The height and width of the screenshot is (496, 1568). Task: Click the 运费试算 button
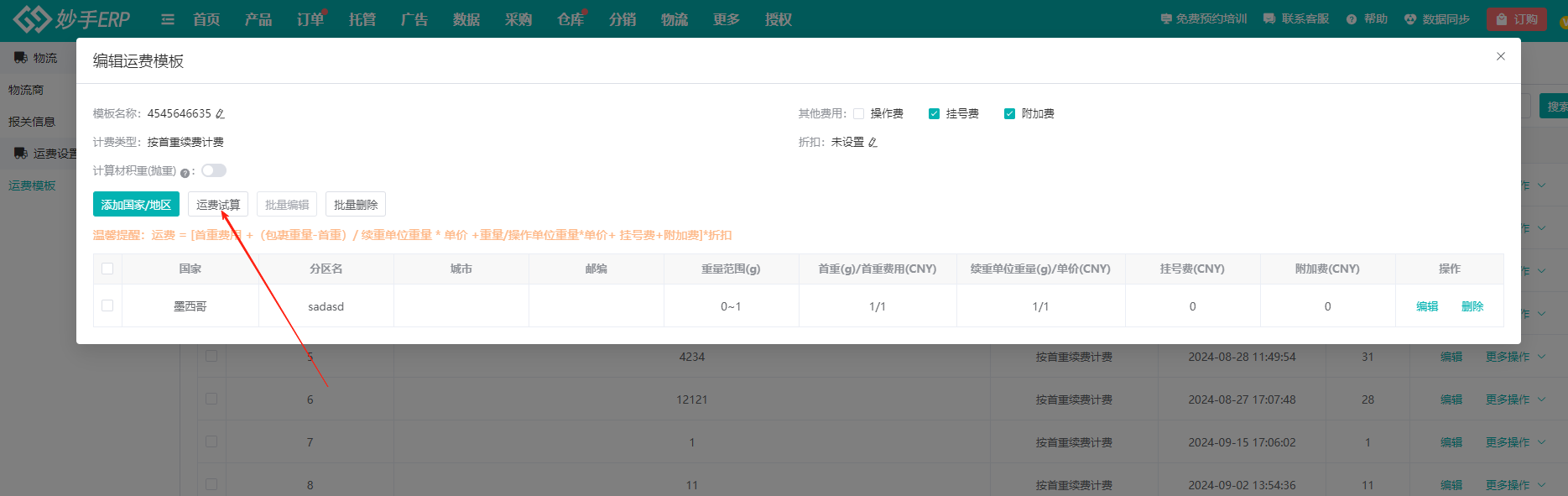coord(218,205)
